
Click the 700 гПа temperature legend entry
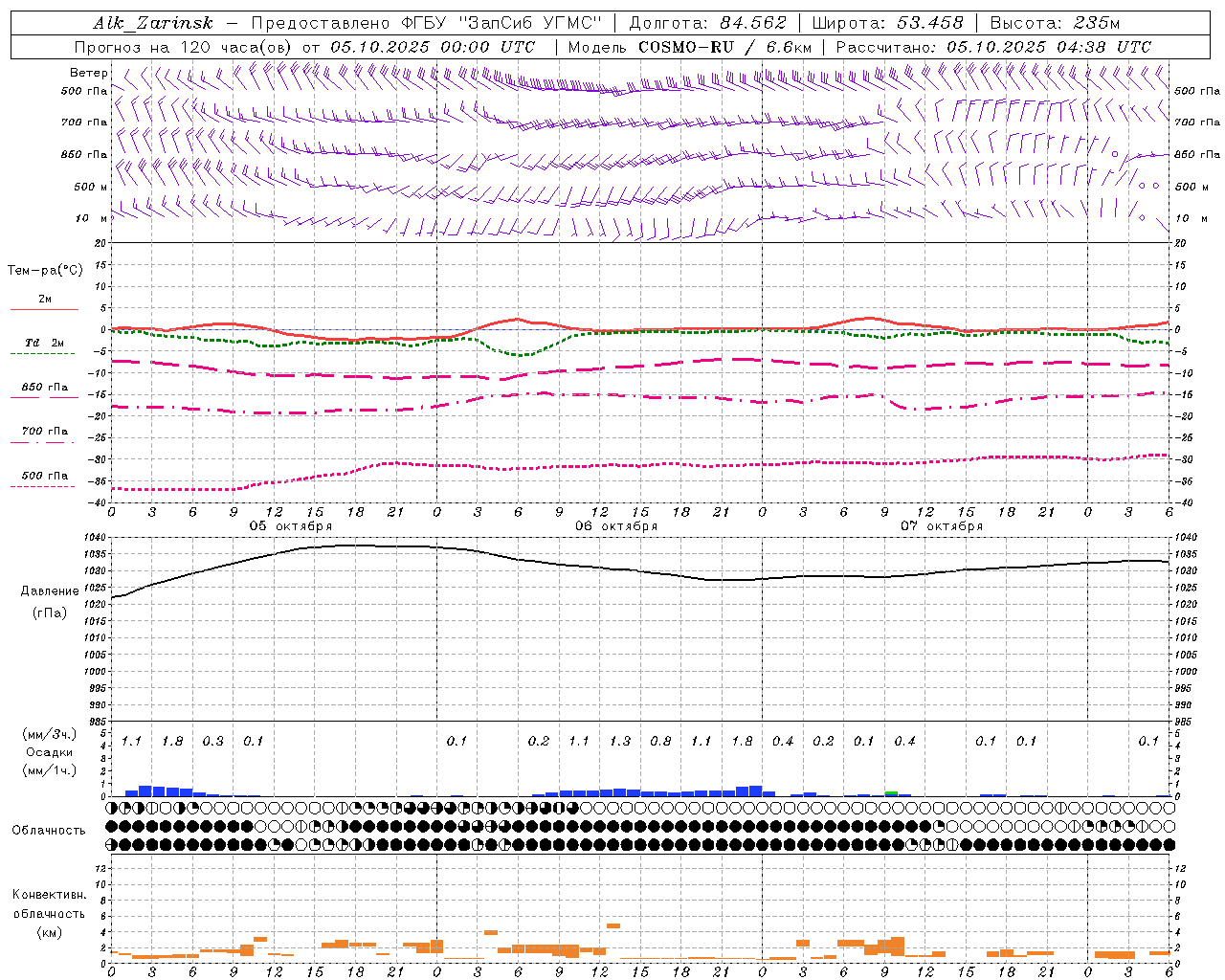tap(44, 432)
